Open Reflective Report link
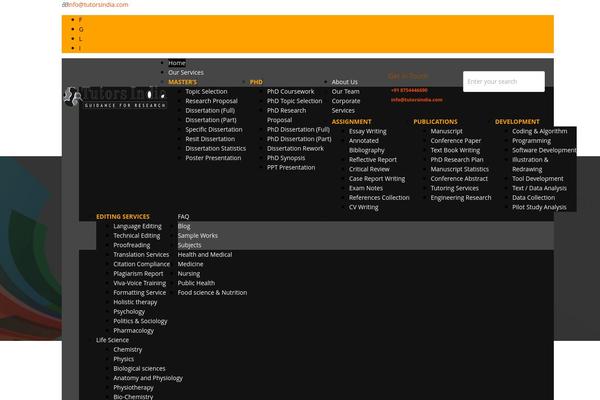600x400 pixels. click(373, 160)
